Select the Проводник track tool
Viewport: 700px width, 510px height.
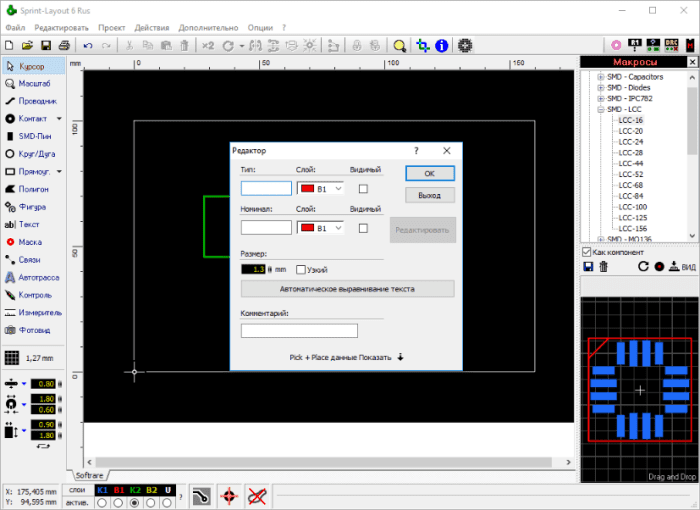[x=33, y=101]
